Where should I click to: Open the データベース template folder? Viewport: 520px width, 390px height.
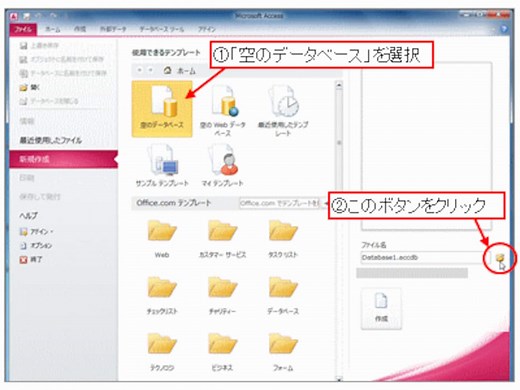(x=283, y=296)
